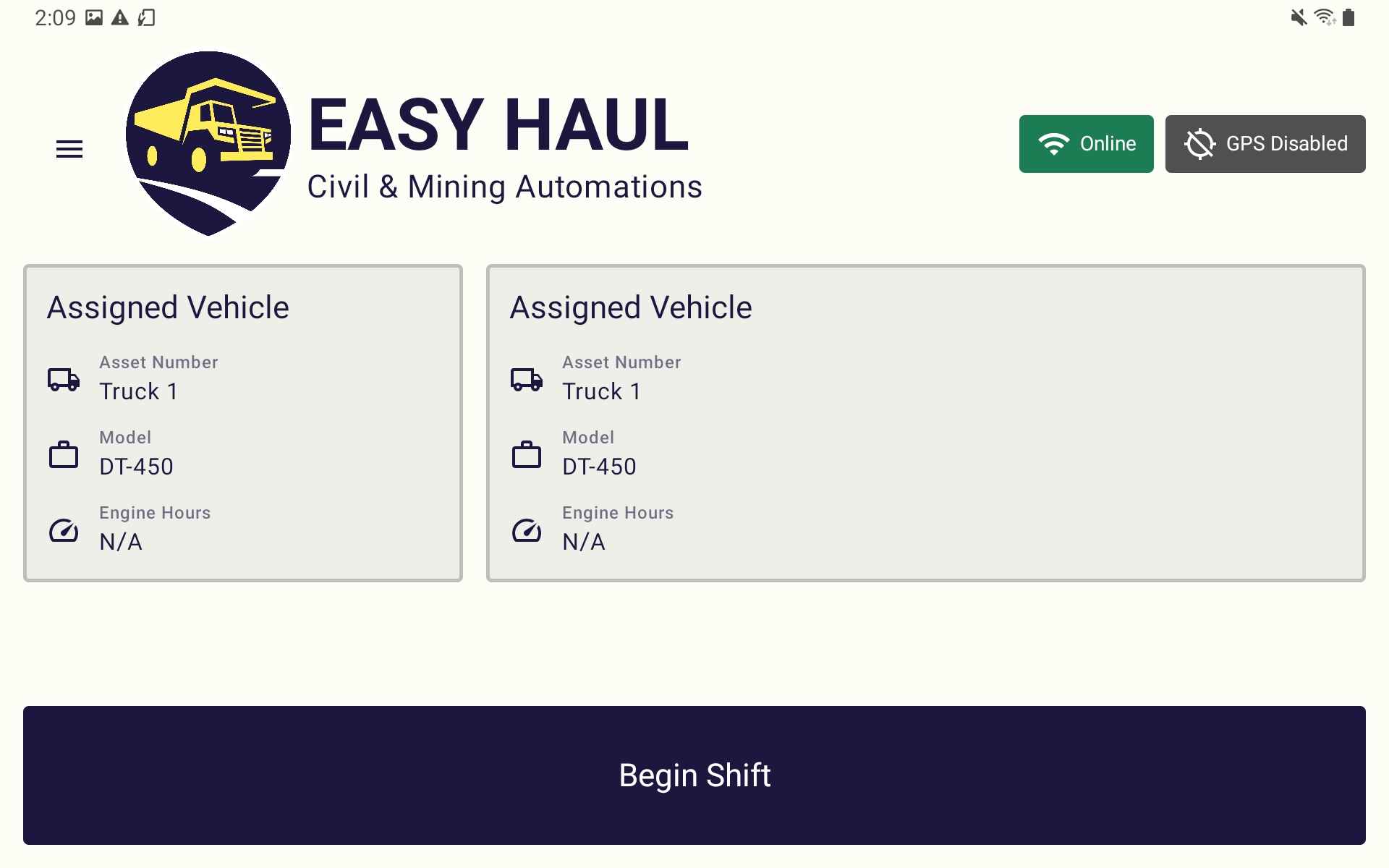Select the briefcase icon next to Model
Screen dimensions: 1389x868
(x=64, y=455)
